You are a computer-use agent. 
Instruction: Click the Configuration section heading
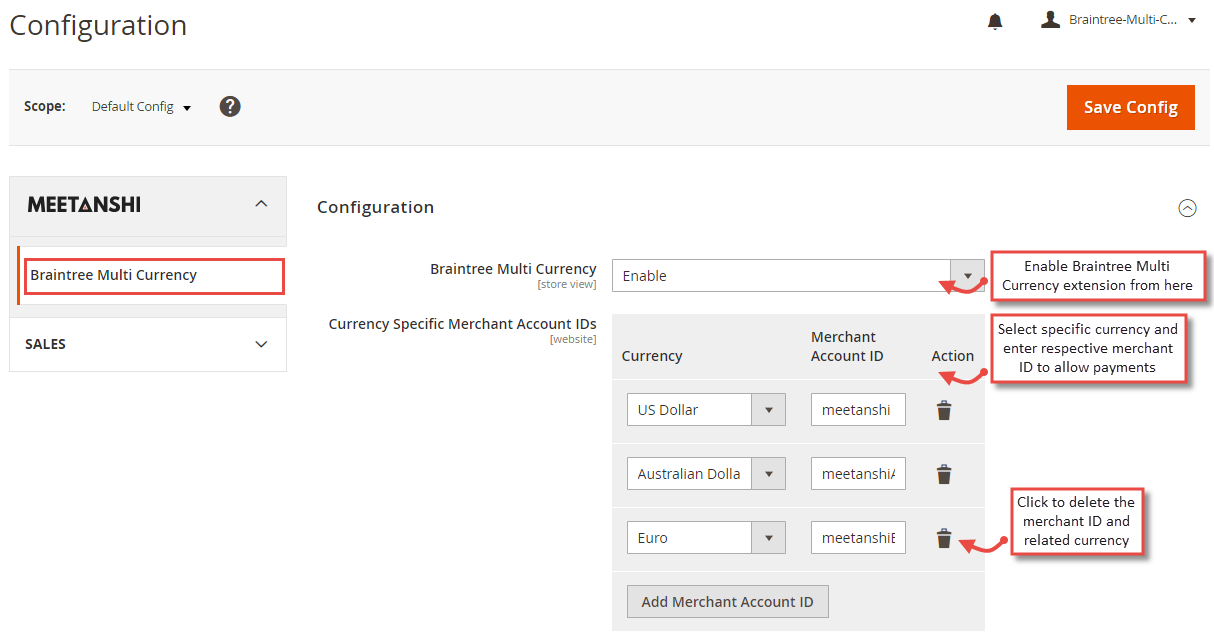click(375, 207)
